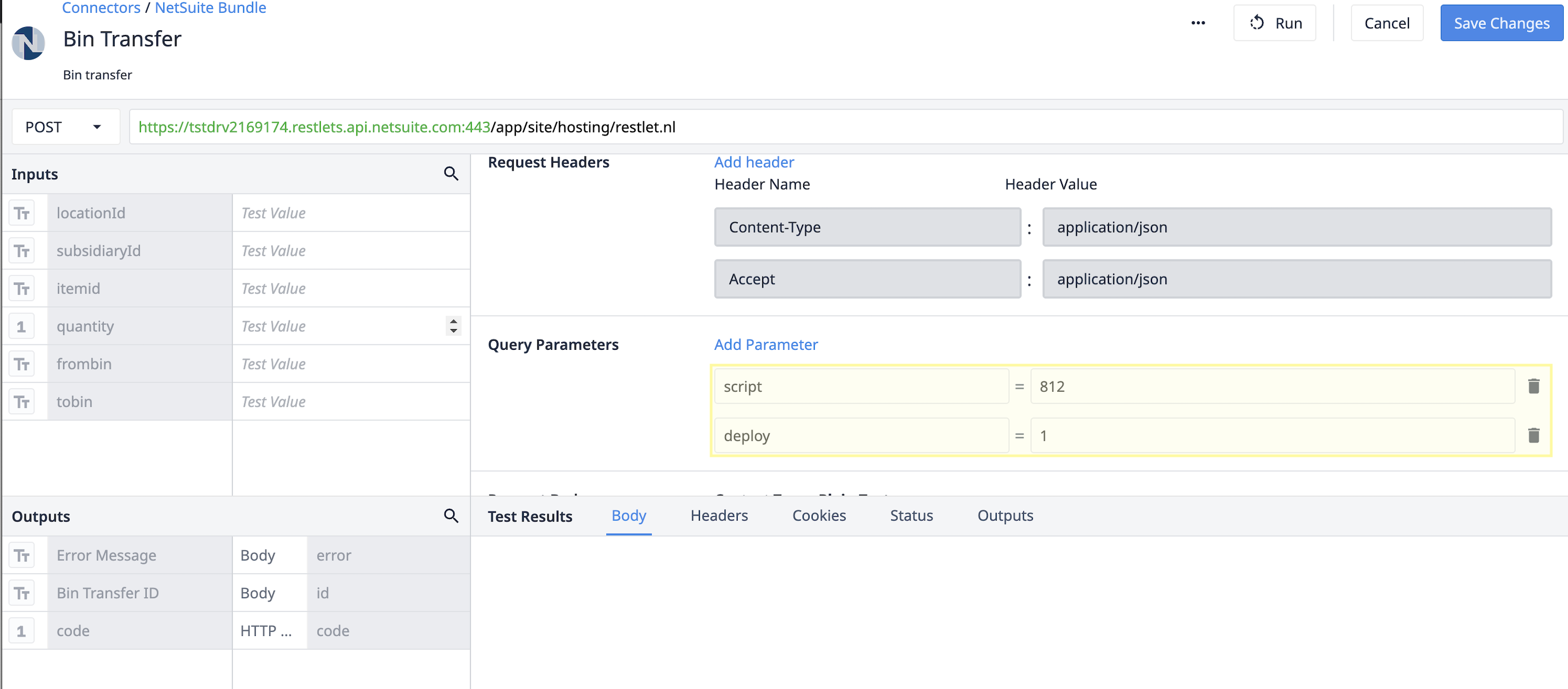Click Add header link
Screen dimensions: 1568x689
[754, 162]
